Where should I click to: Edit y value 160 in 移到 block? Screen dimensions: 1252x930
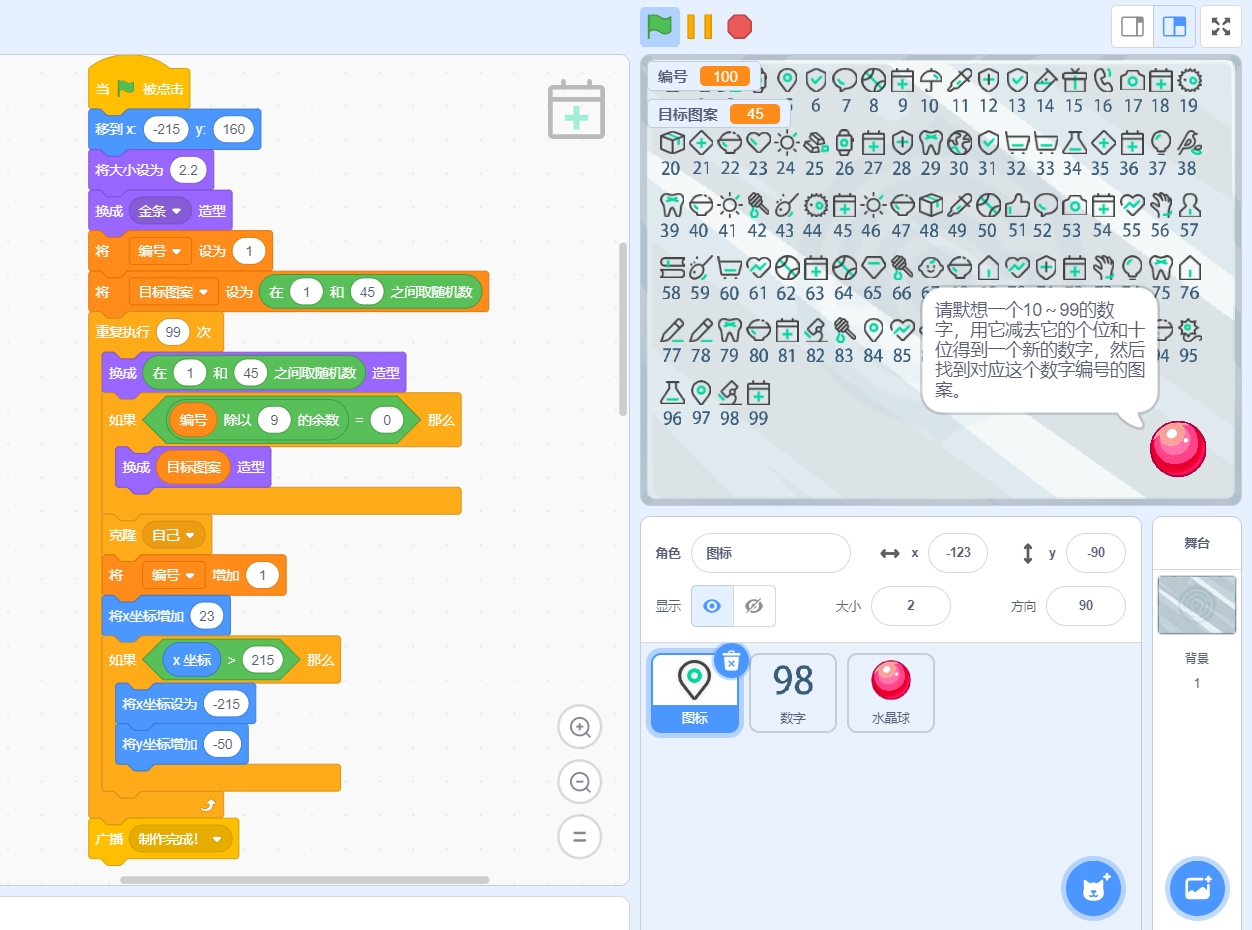click(233, 130)
